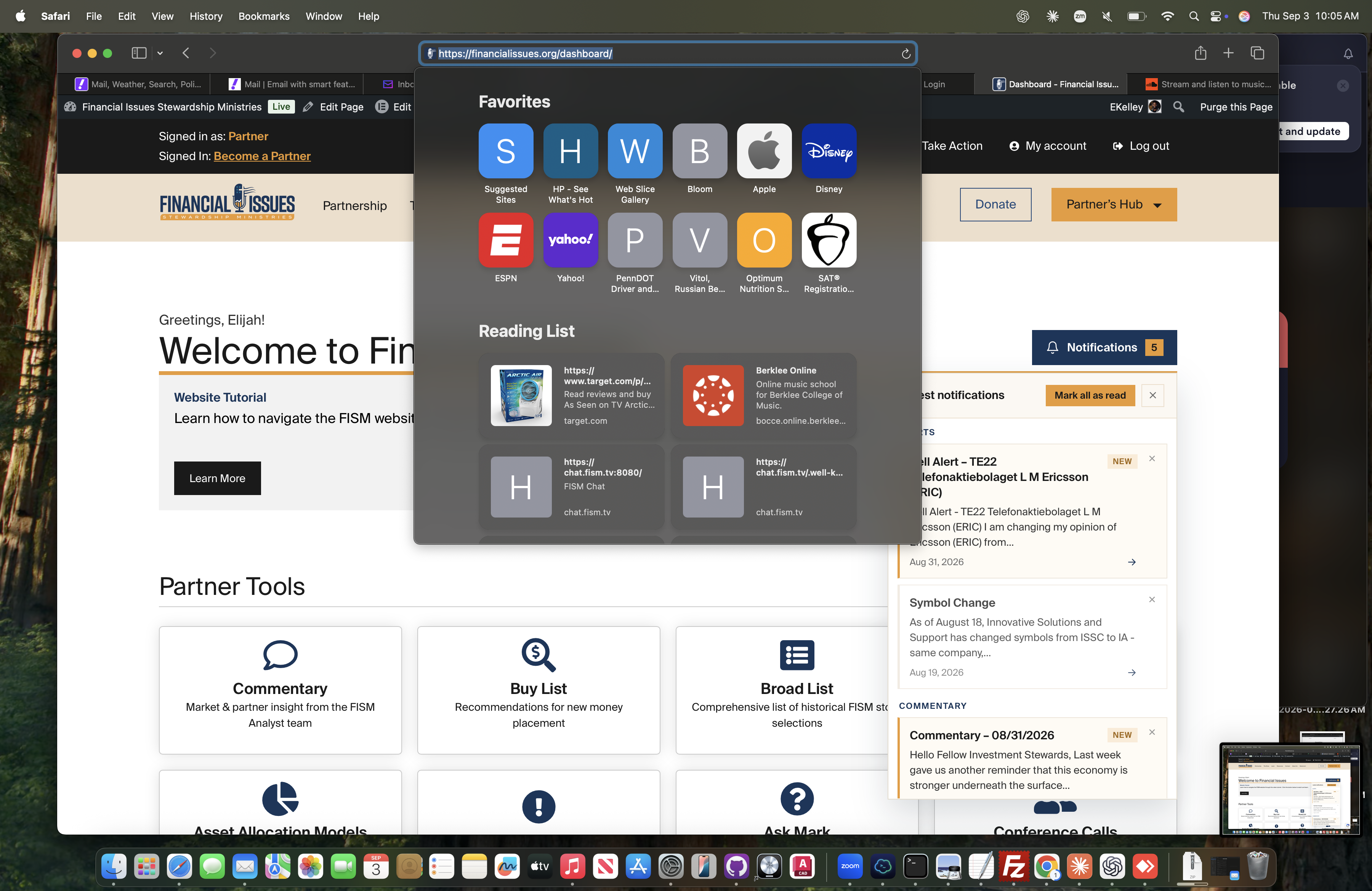
Task: Open the Asset Allocation Models pie chart card
Action: (x=280, y=802)
